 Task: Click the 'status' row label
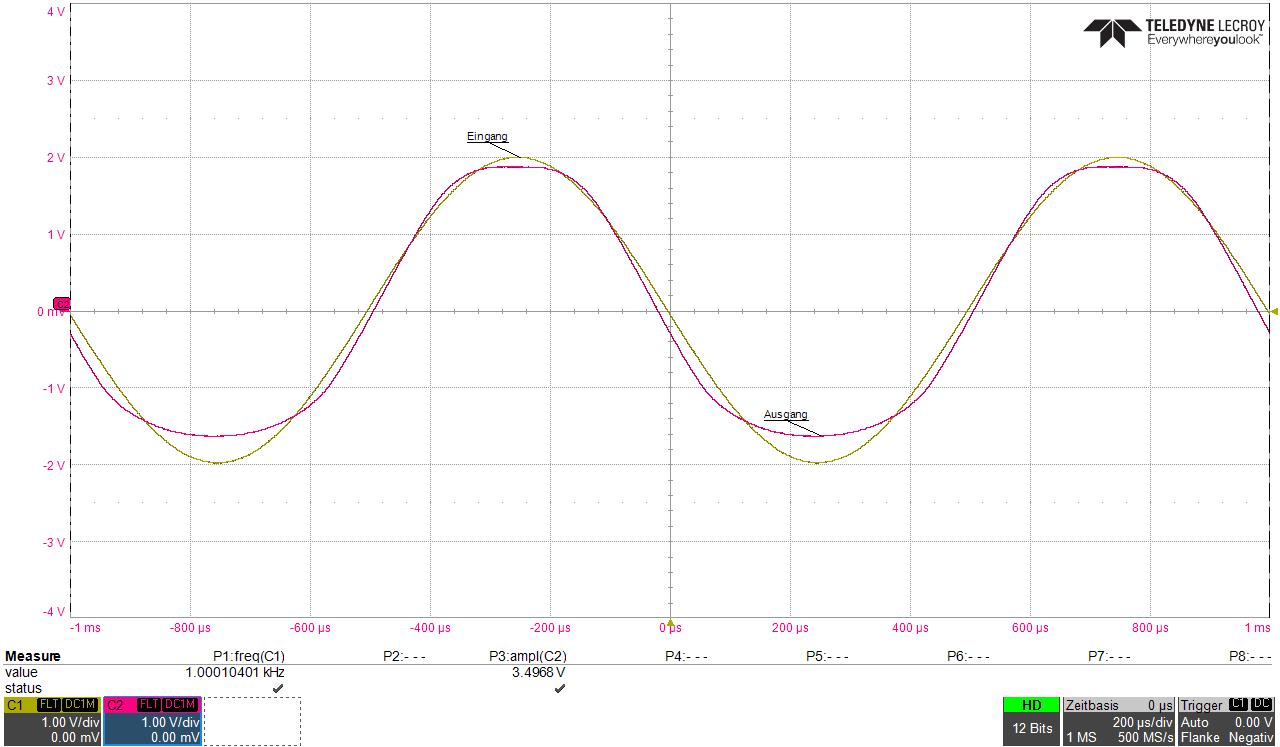click(23, 688)
